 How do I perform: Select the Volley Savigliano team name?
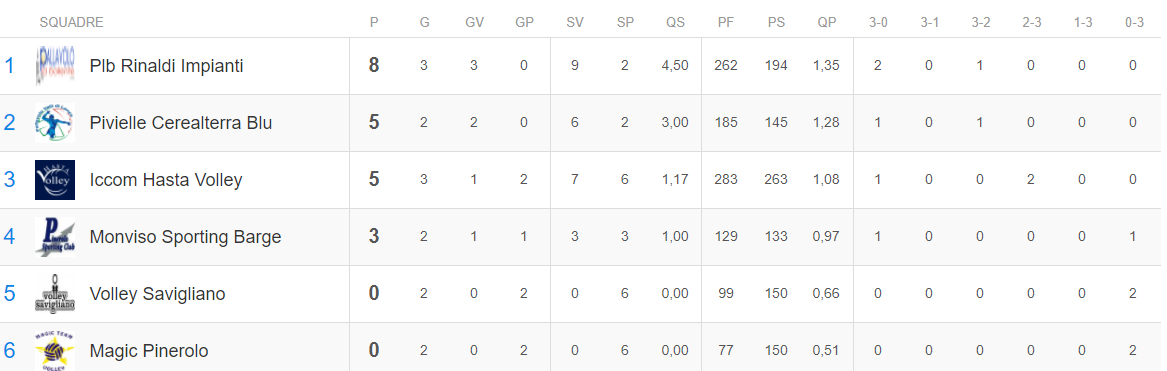pos(157,294)
